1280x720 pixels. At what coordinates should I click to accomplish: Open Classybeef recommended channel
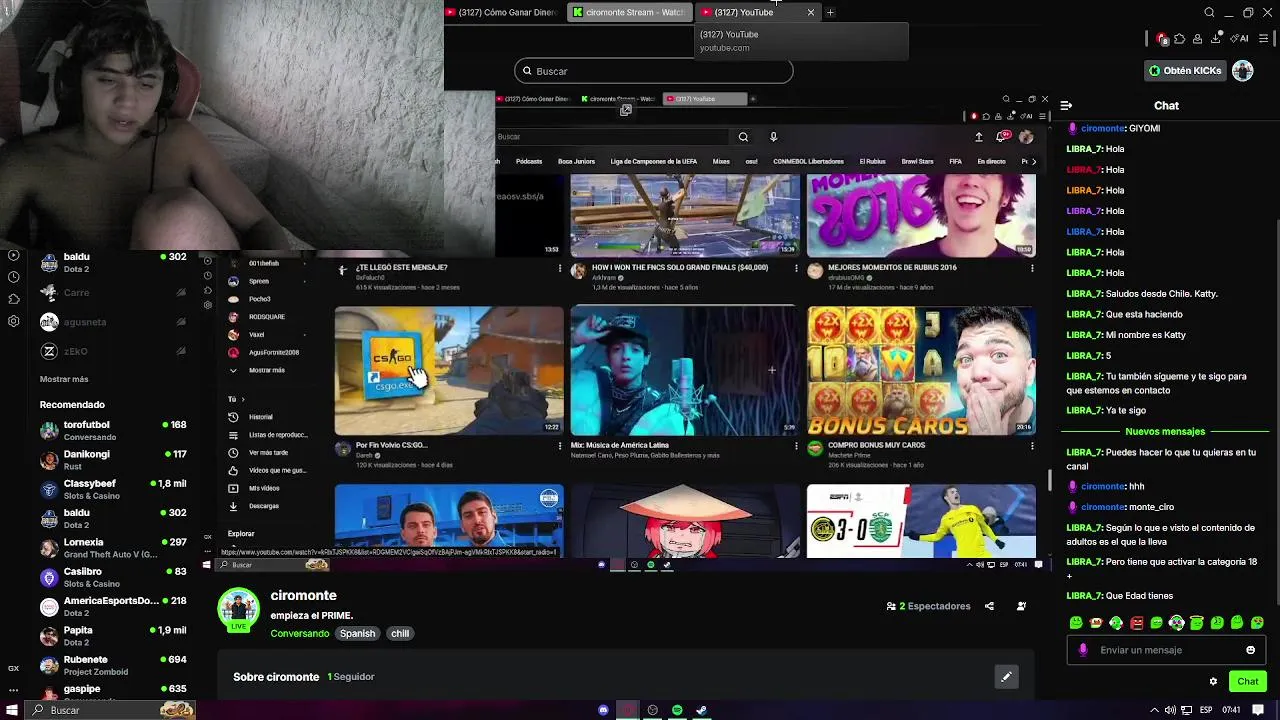click(113, 489)
